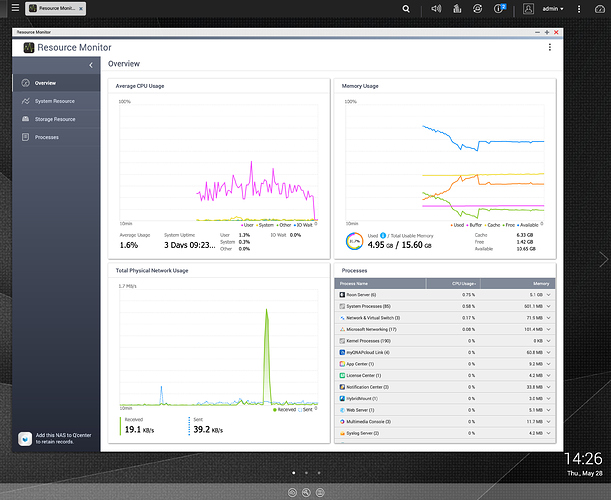Click the Multimedia Console process icon
The height and width of the screenshot is (500, 611).
point(342,421)
